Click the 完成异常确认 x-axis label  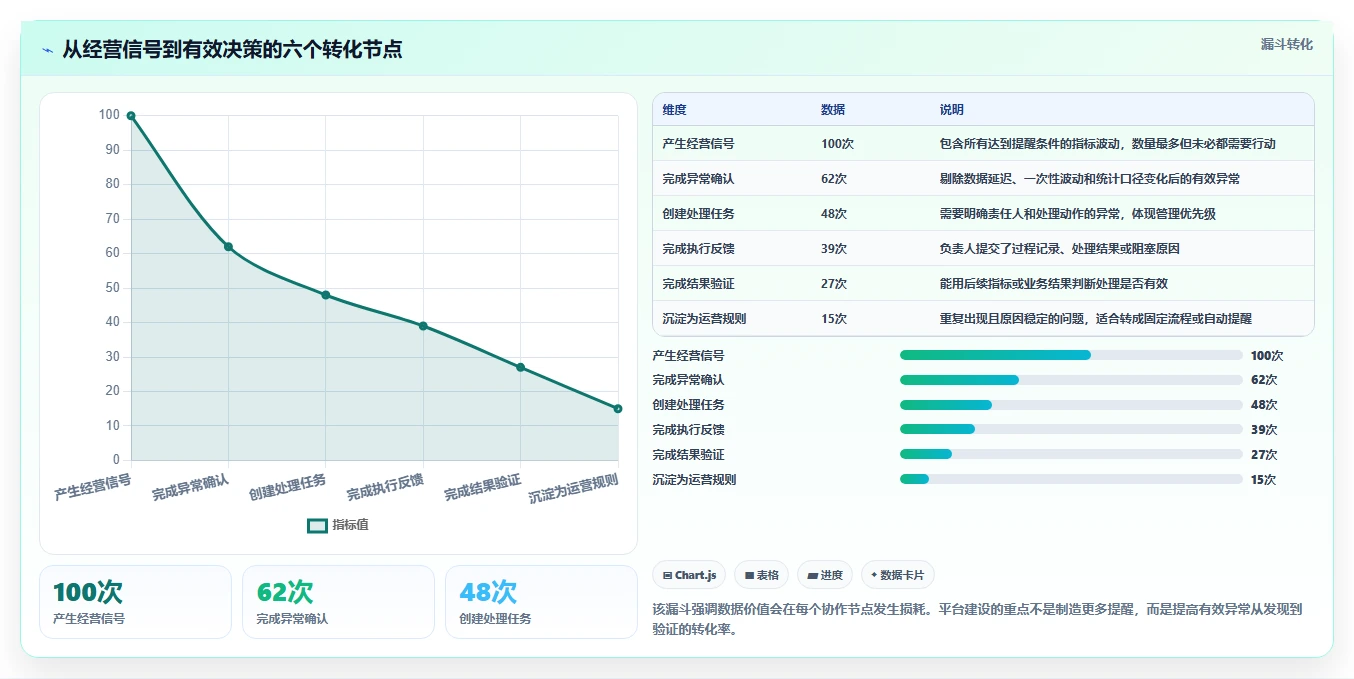coord(190,487)
